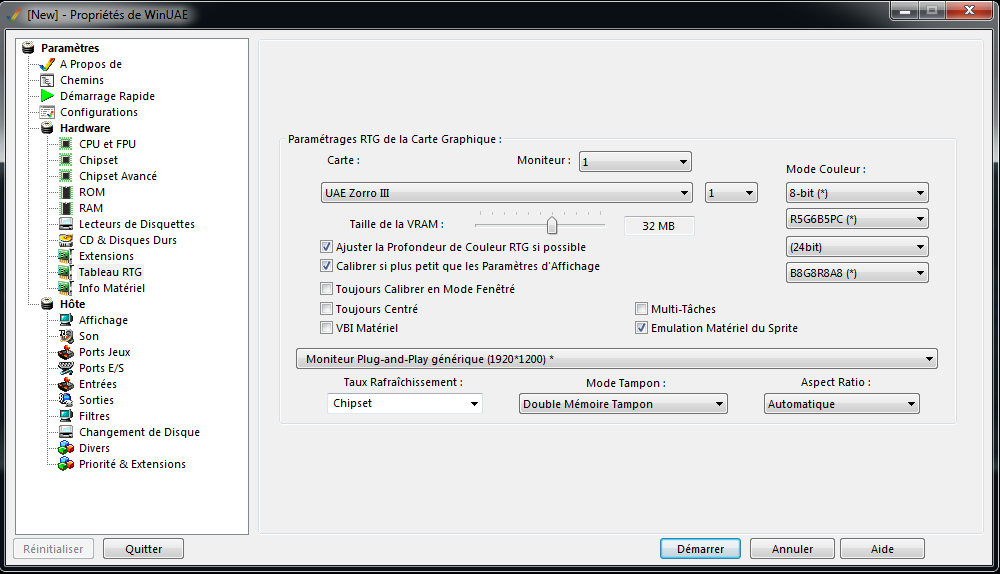Click the Paramètres root icon
The image size is (1000, 574).
coord(28,48)
